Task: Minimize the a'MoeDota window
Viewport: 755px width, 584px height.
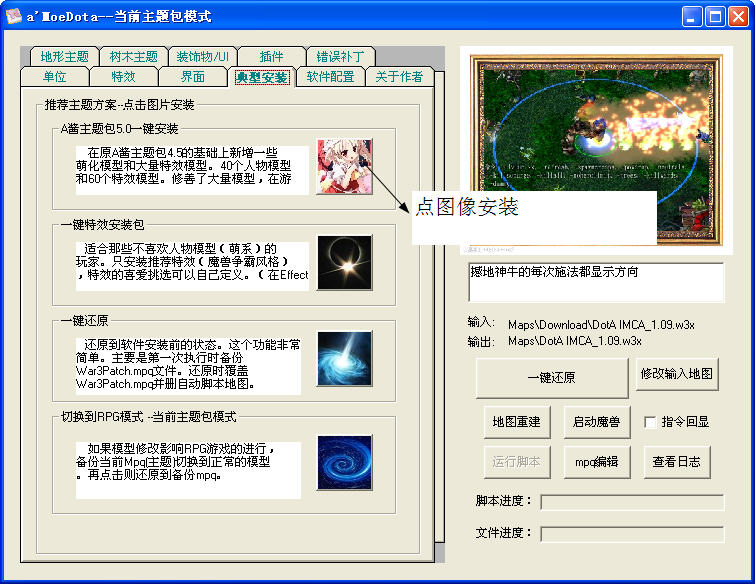Action: [692, 17]
